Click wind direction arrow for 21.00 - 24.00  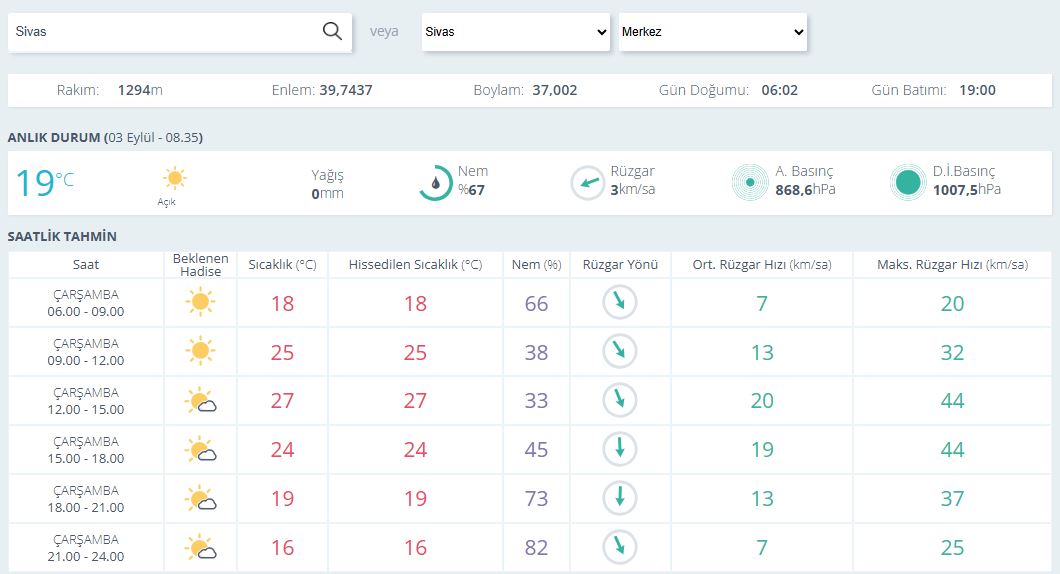coord(620,547)
